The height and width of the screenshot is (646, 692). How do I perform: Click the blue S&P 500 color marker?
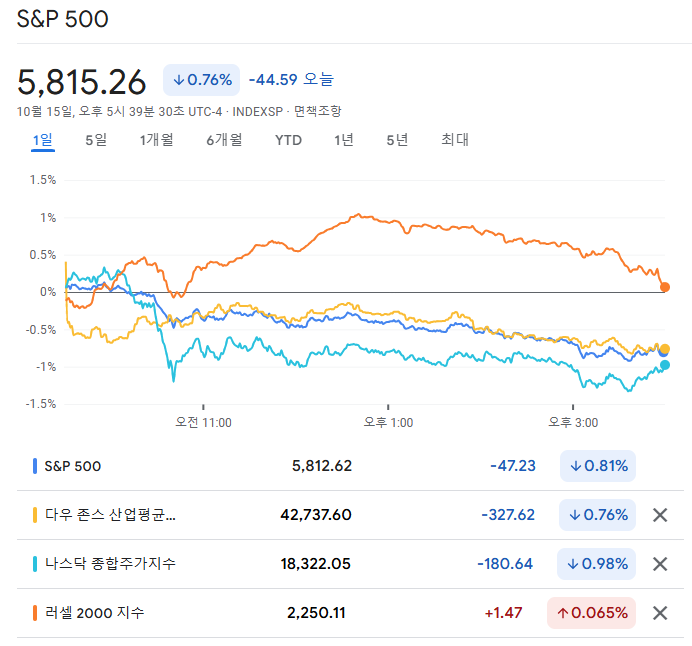click(x=35, y=466)
